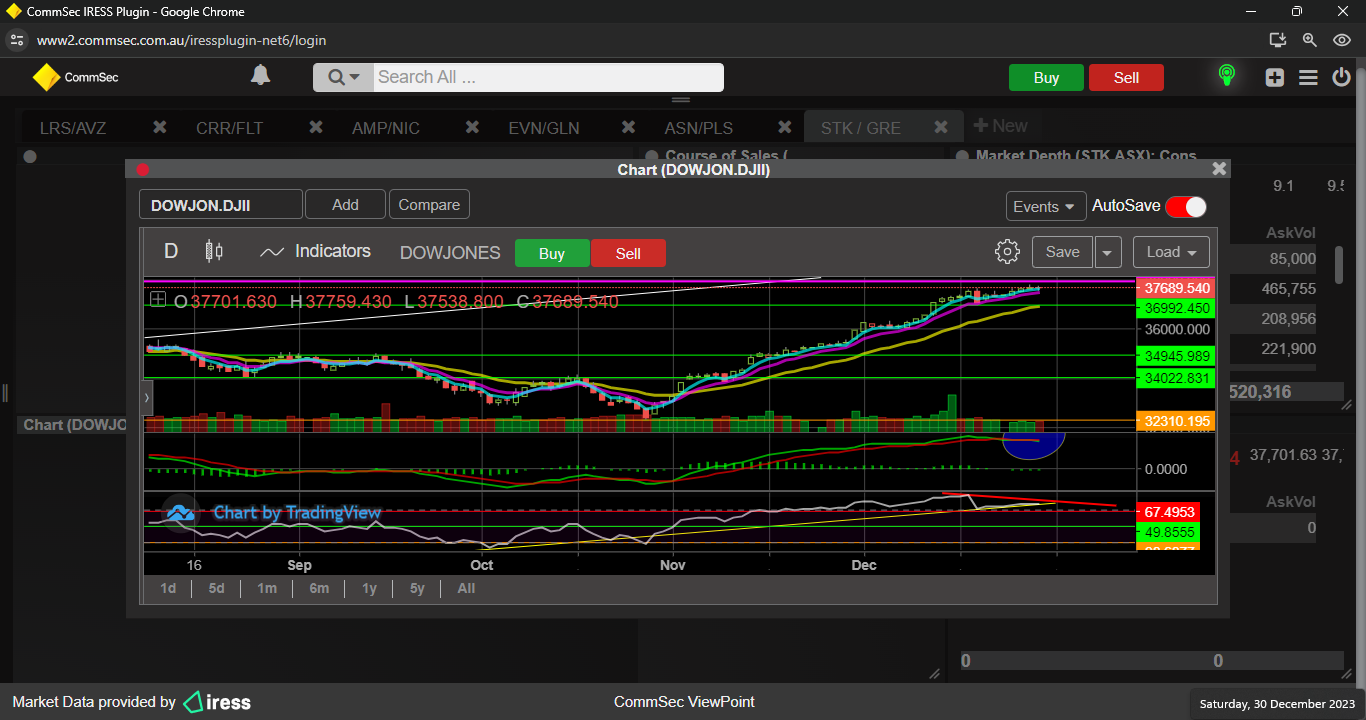Click the power logout icon

(1342, 78)
